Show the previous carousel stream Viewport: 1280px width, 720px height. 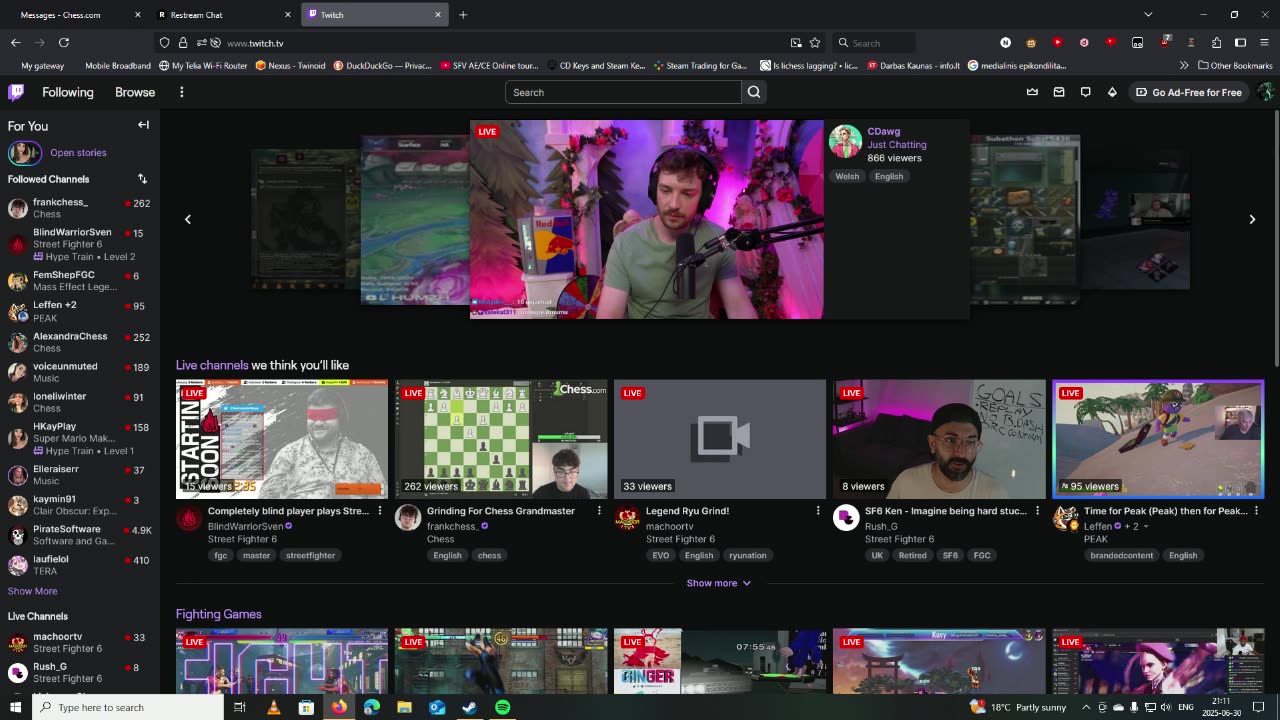pyautogui.click(x=187, y=219)
